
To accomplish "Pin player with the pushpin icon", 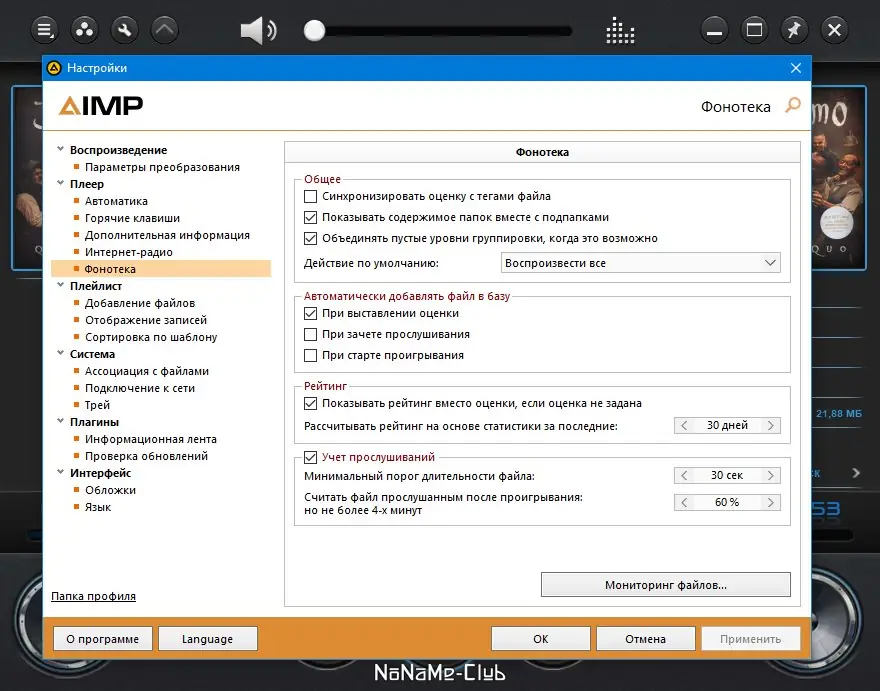I will [x=794, y=30].
